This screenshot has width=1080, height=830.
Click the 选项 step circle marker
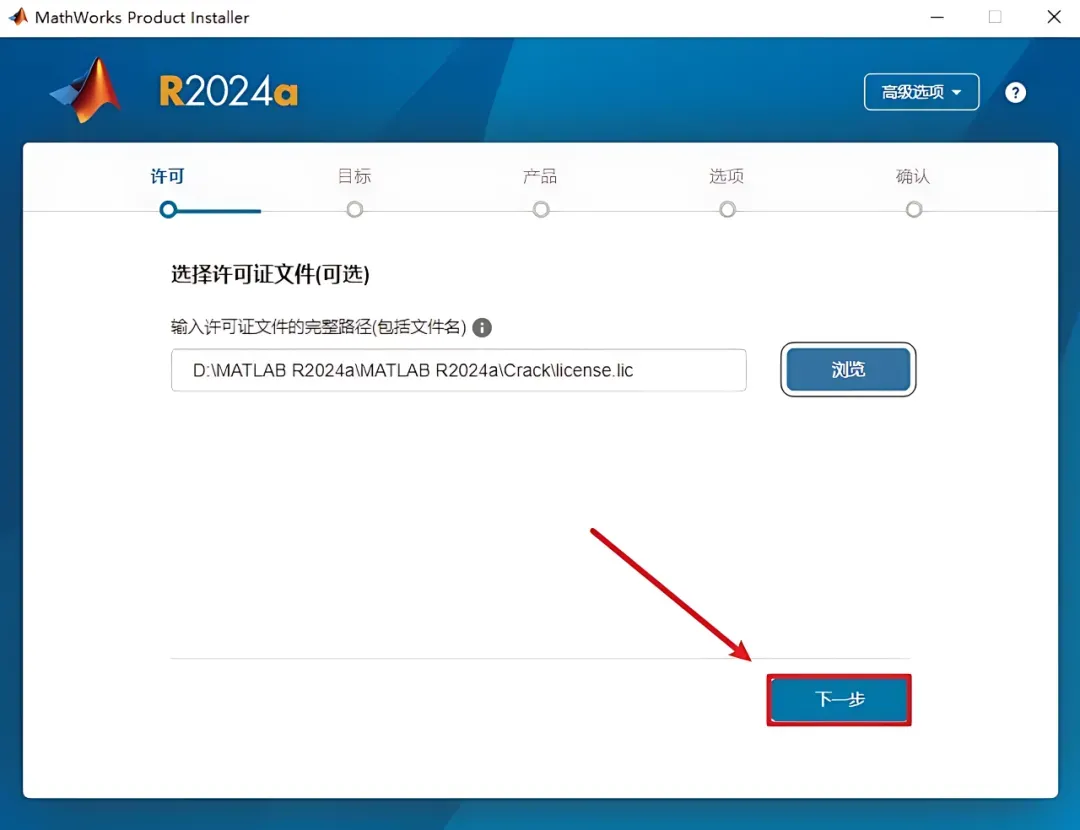[727, 209]
